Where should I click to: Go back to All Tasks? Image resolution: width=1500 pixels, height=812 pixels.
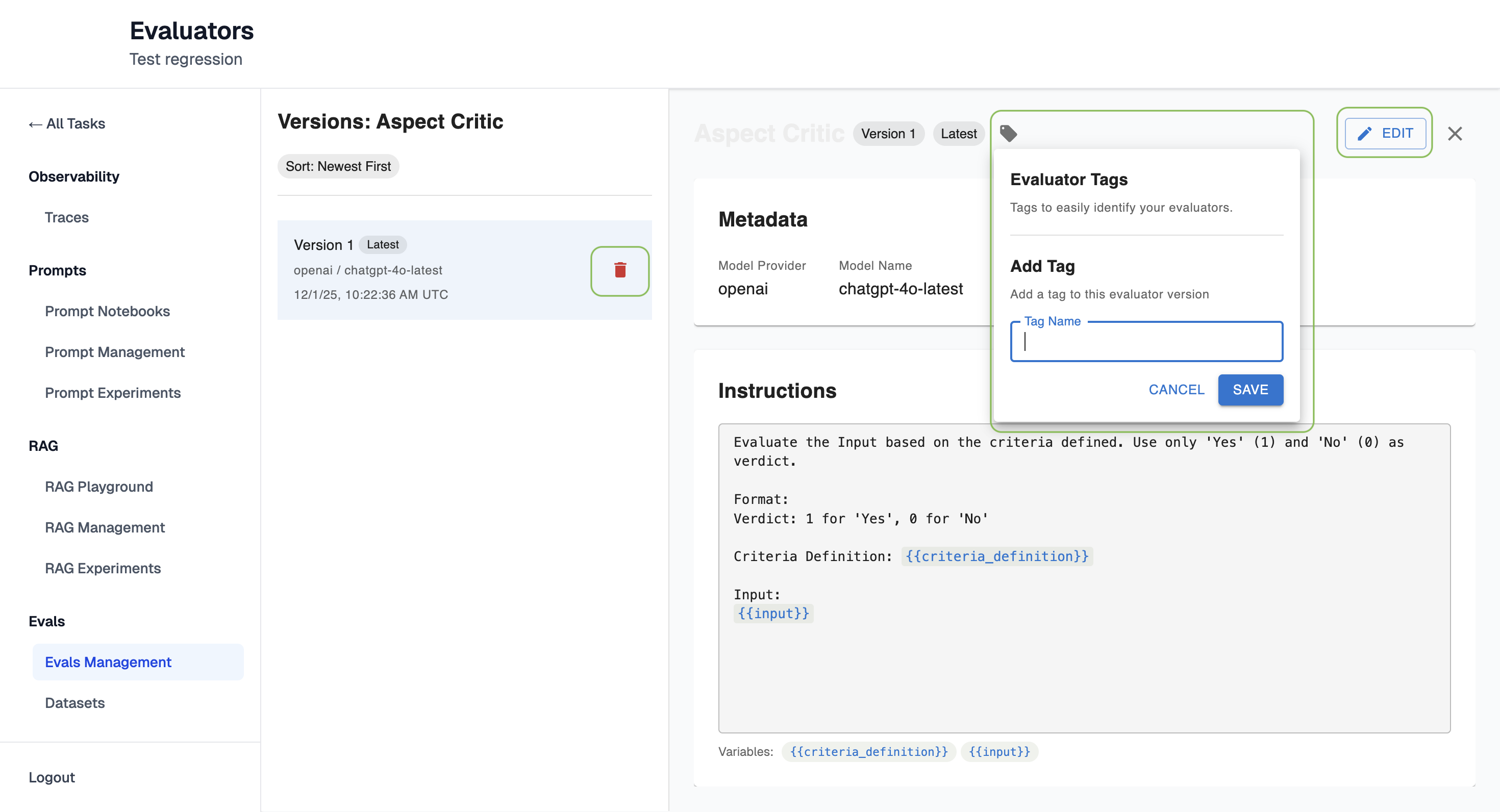click(67, 123)
